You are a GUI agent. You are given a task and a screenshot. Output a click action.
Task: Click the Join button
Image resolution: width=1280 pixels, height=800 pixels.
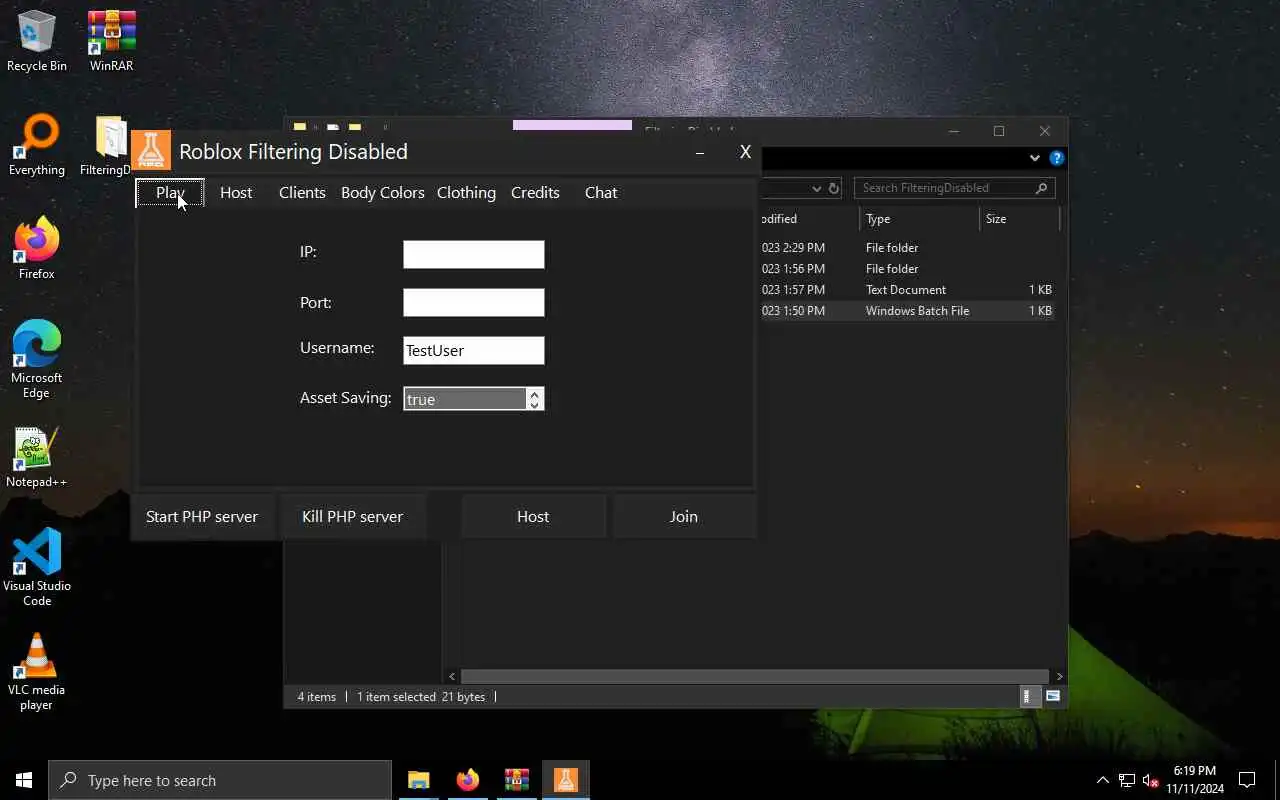[684, 517]
